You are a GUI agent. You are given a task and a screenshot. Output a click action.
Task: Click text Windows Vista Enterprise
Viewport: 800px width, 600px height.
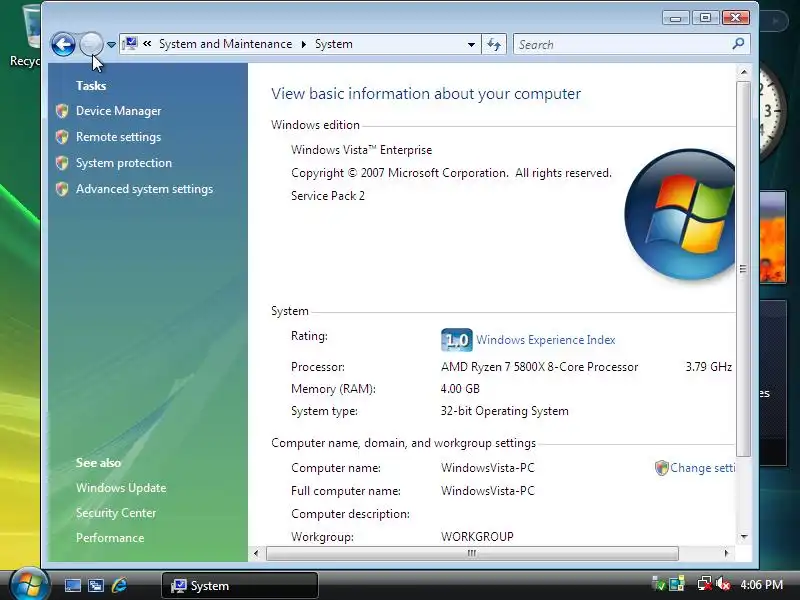pos(361,150)
